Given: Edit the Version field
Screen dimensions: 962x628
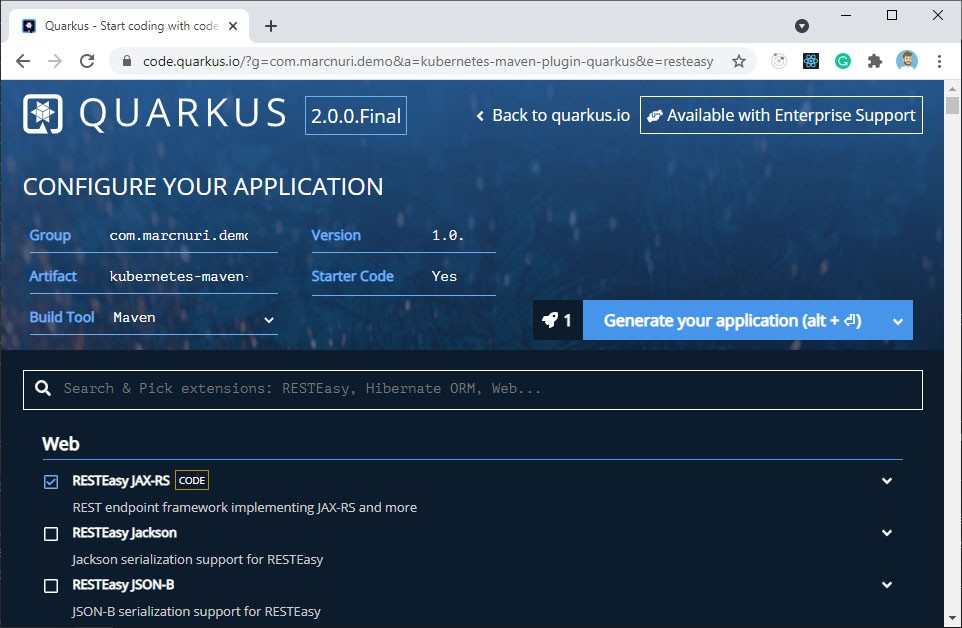Looking at the screenshot, I should click(463, 236).
